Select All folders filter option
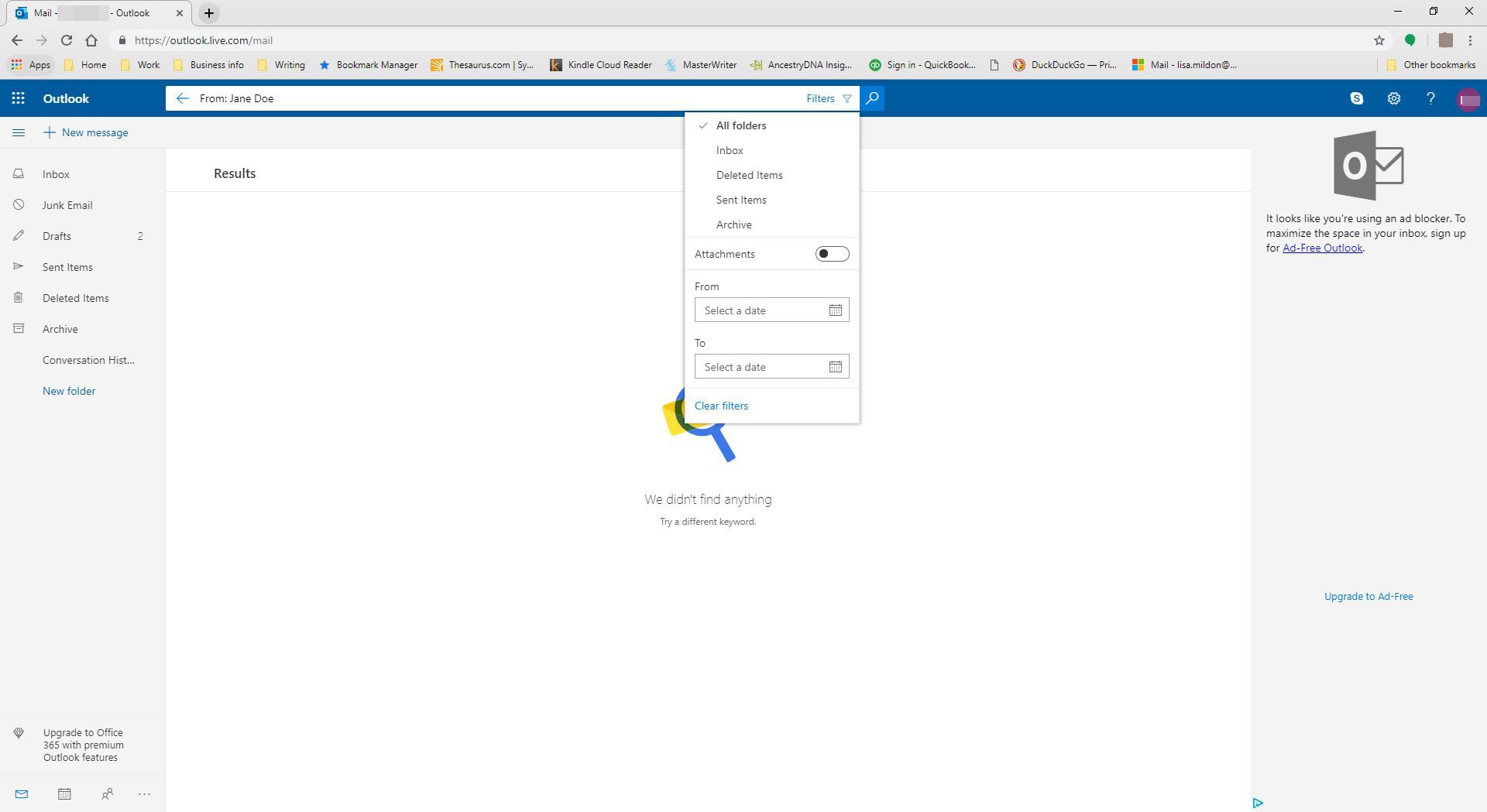This screenshot has width=1487, height=812. pyautogui.click(x=772, y=125)
